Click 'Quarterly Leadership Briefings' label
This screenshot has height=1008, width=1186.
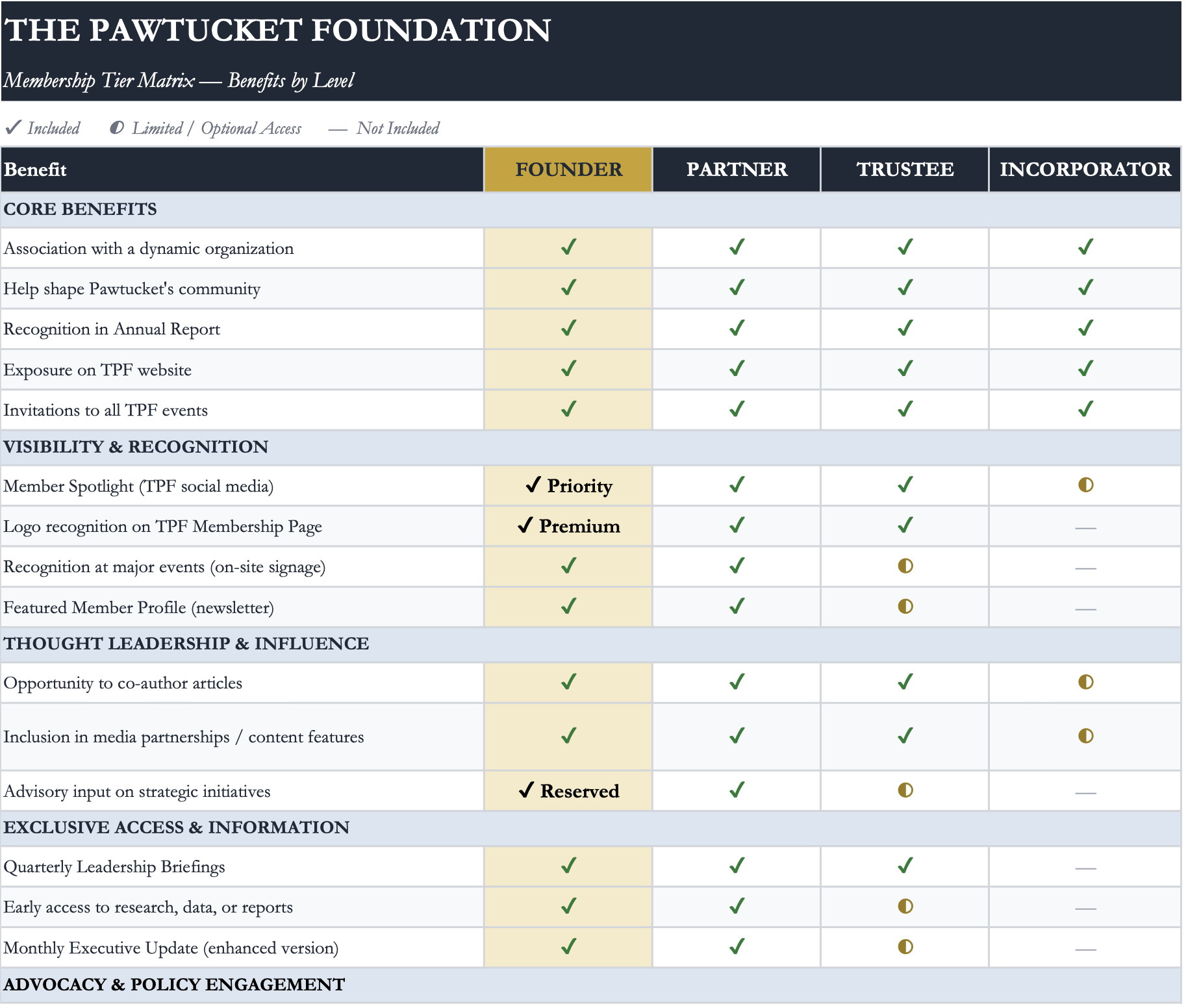114,867
